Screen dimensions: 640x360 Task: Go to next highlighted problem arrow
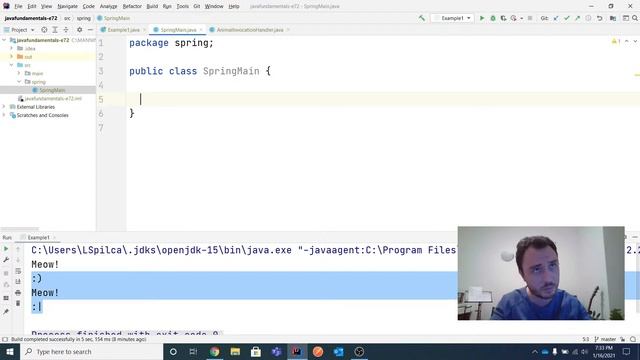coord(635,41)
